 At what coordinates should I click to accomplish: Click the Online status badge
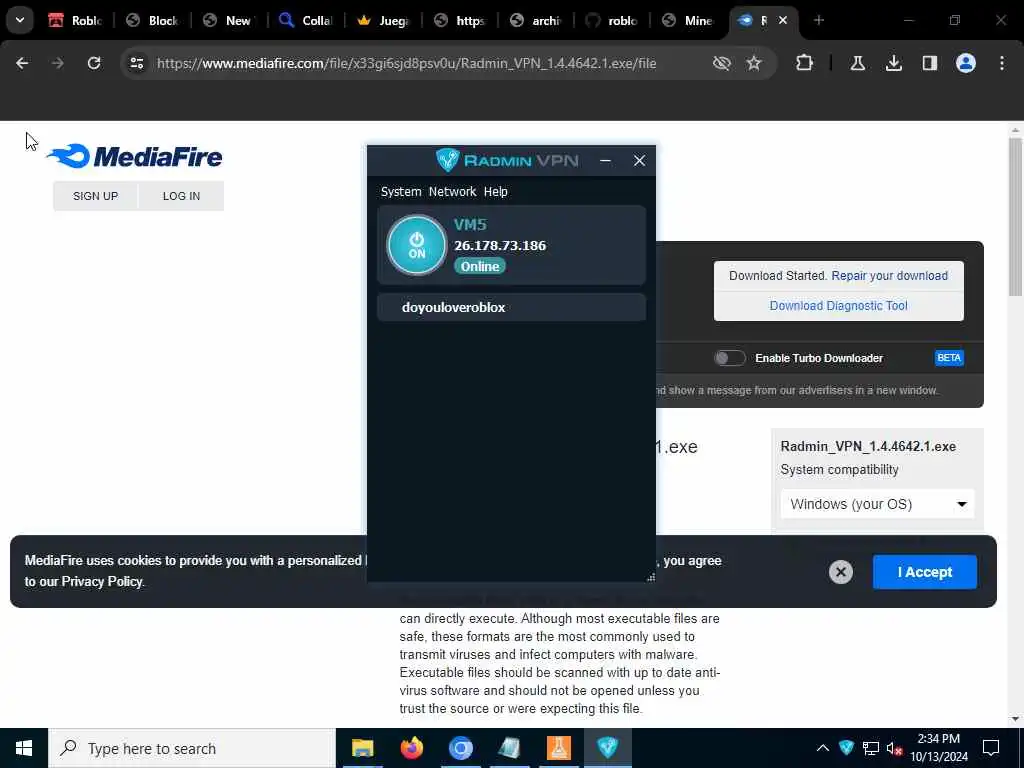pyautogui.click(x=480, y=266)
